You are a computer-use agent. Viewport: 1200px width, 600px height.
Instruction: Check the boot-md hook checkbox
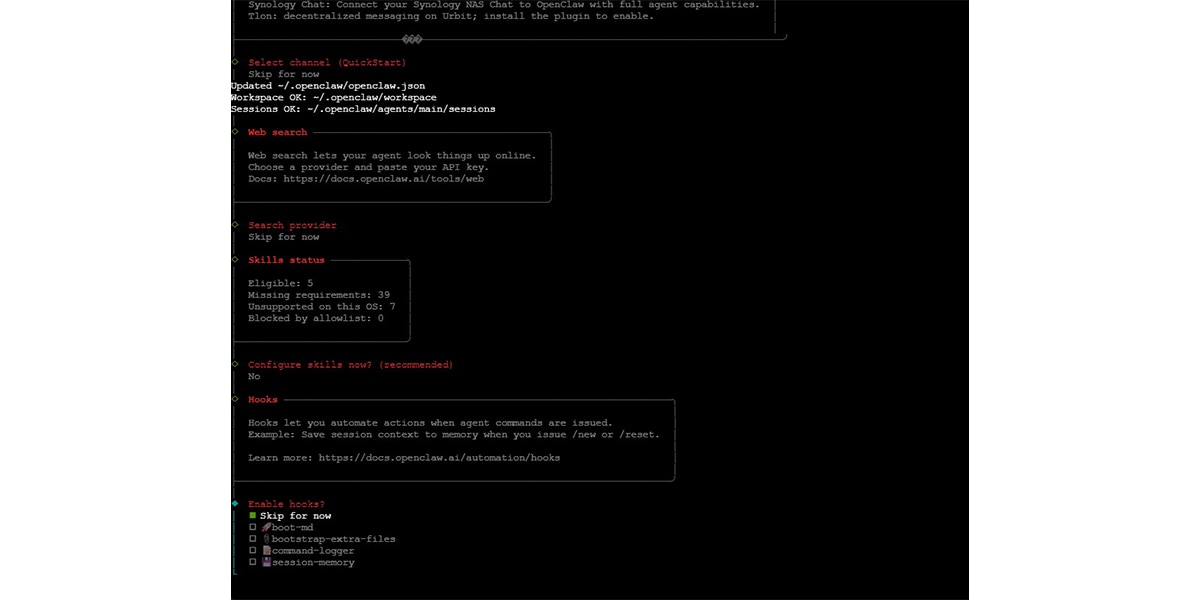click(x=253, y=527)
